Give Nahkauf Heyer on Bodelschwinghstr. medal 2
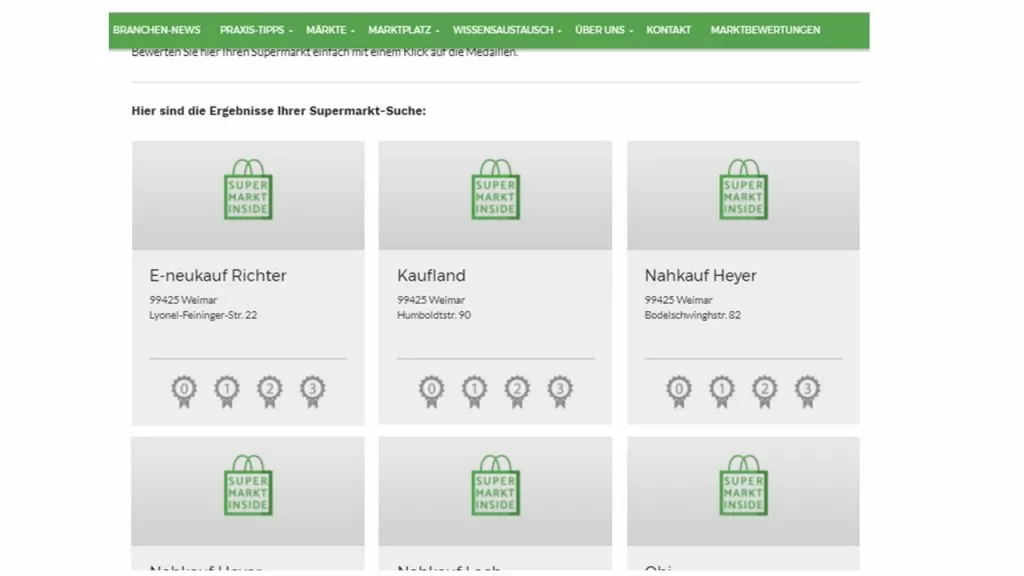 point(765,391)
